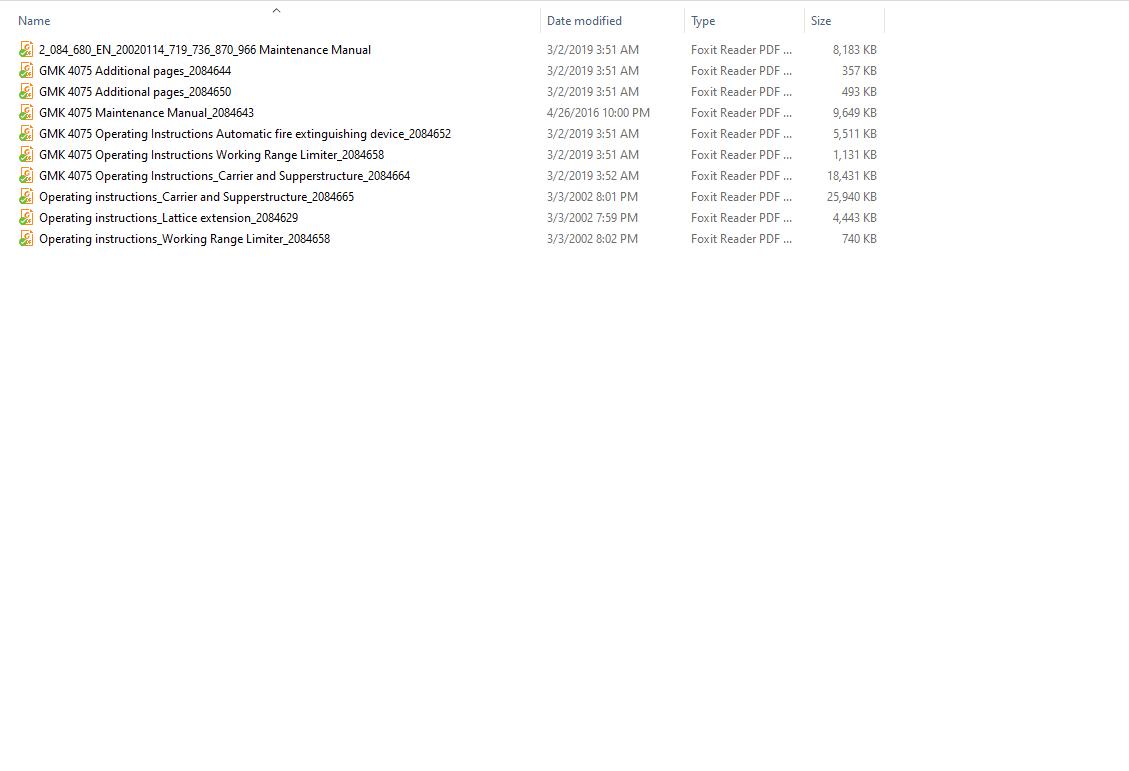The image size is (1129, 771).
Task: Click PDF icon for GMK 4075 Working Range Limiter_2084658
Action: [26, 154]
